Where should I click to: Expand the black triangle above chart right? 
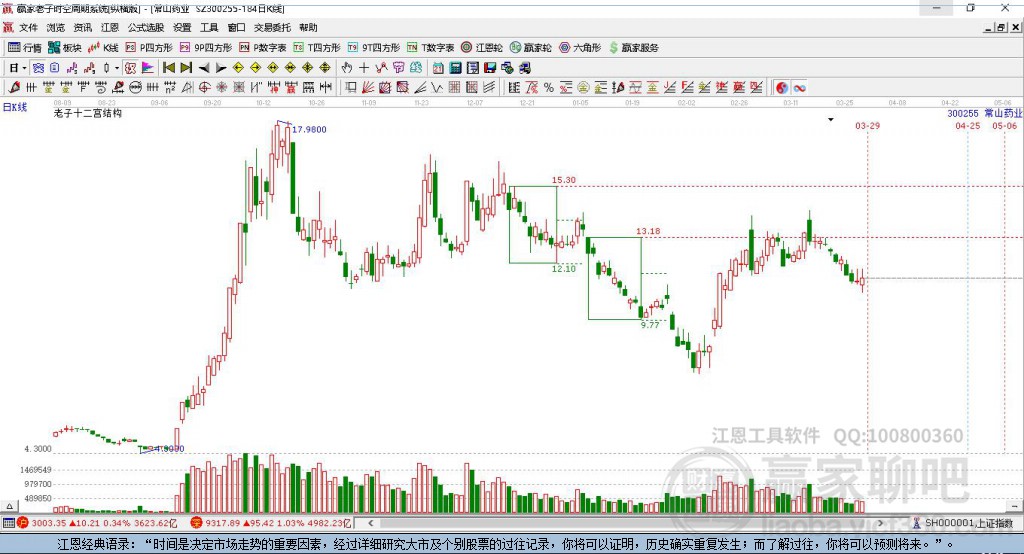[831, 120]
